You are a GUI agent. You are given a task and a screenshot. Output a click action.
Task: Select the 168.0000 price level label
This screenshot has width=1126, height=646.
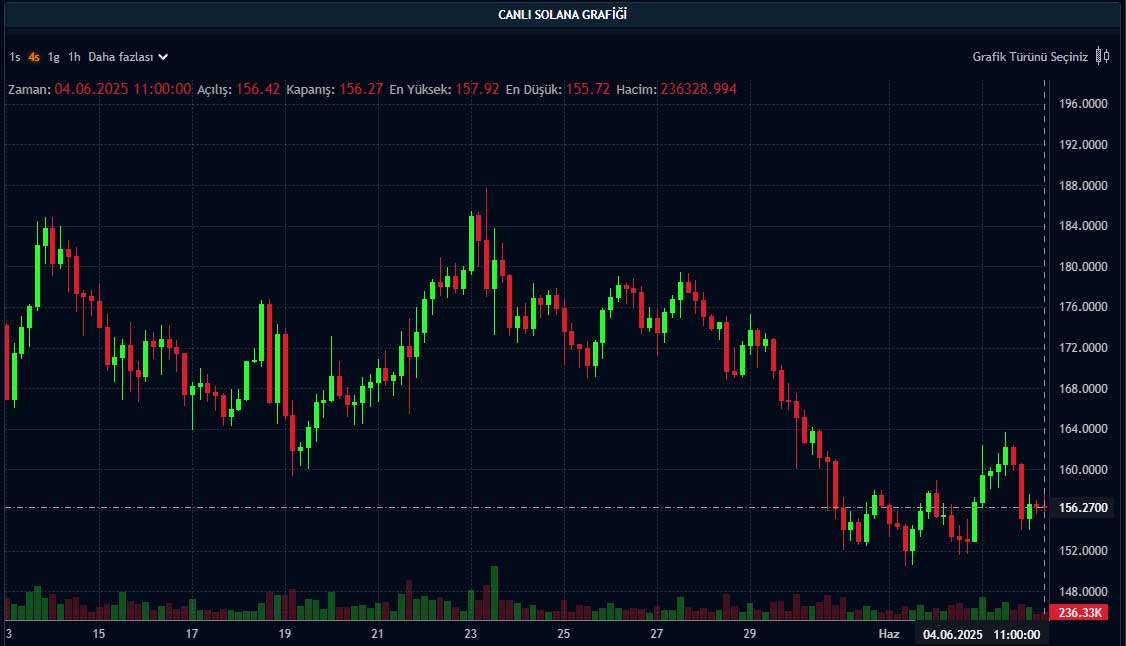click(1083, 388)
